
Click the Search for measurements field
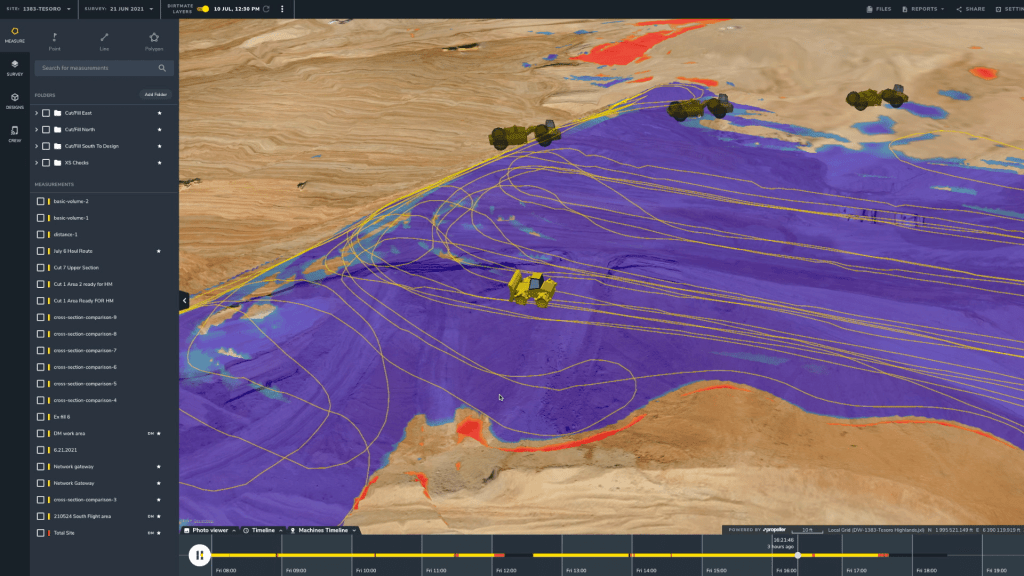tap(98, 68)
